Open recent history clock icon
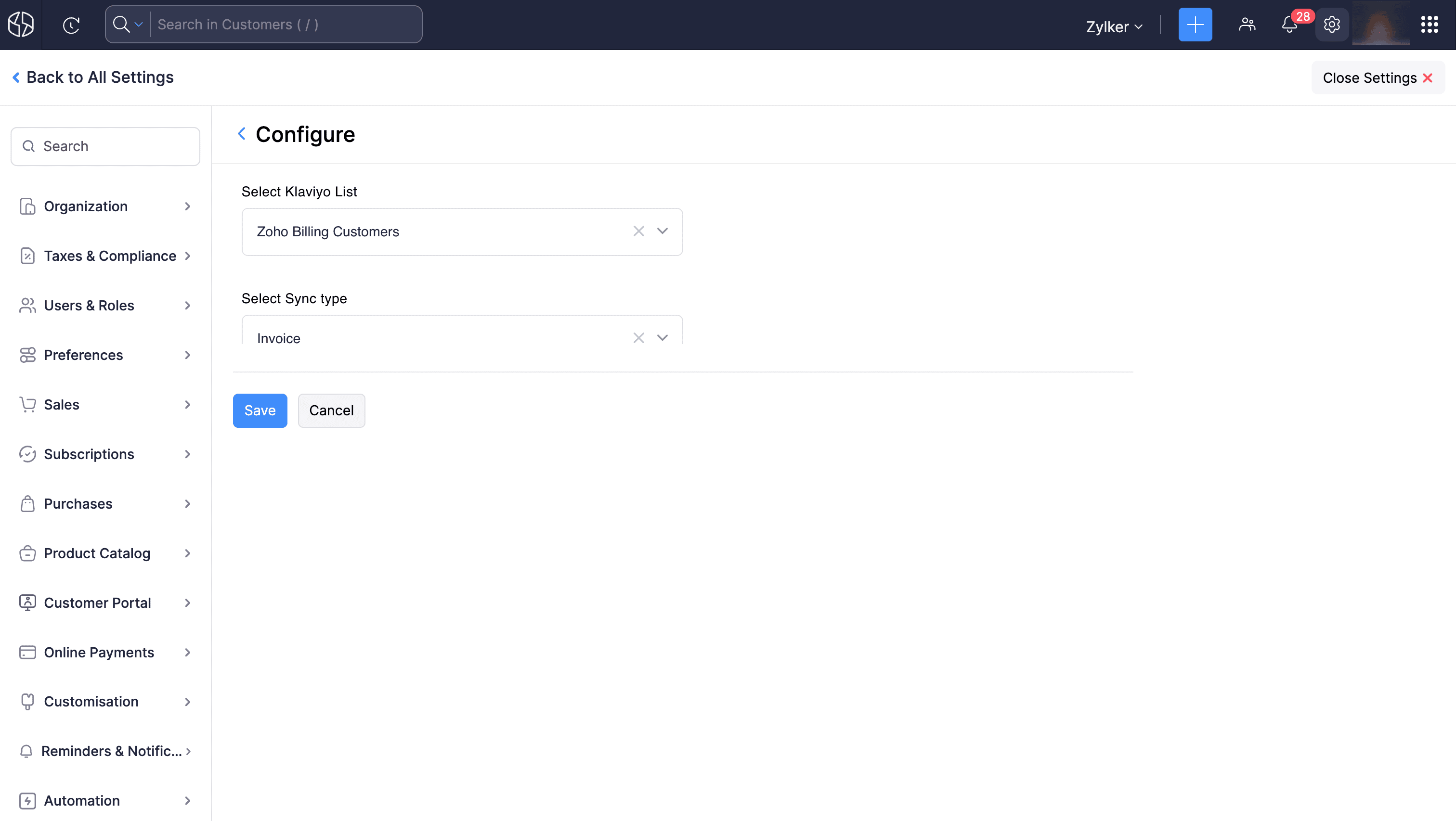This screenshot has width=1456, height=821. pos(71,25)
